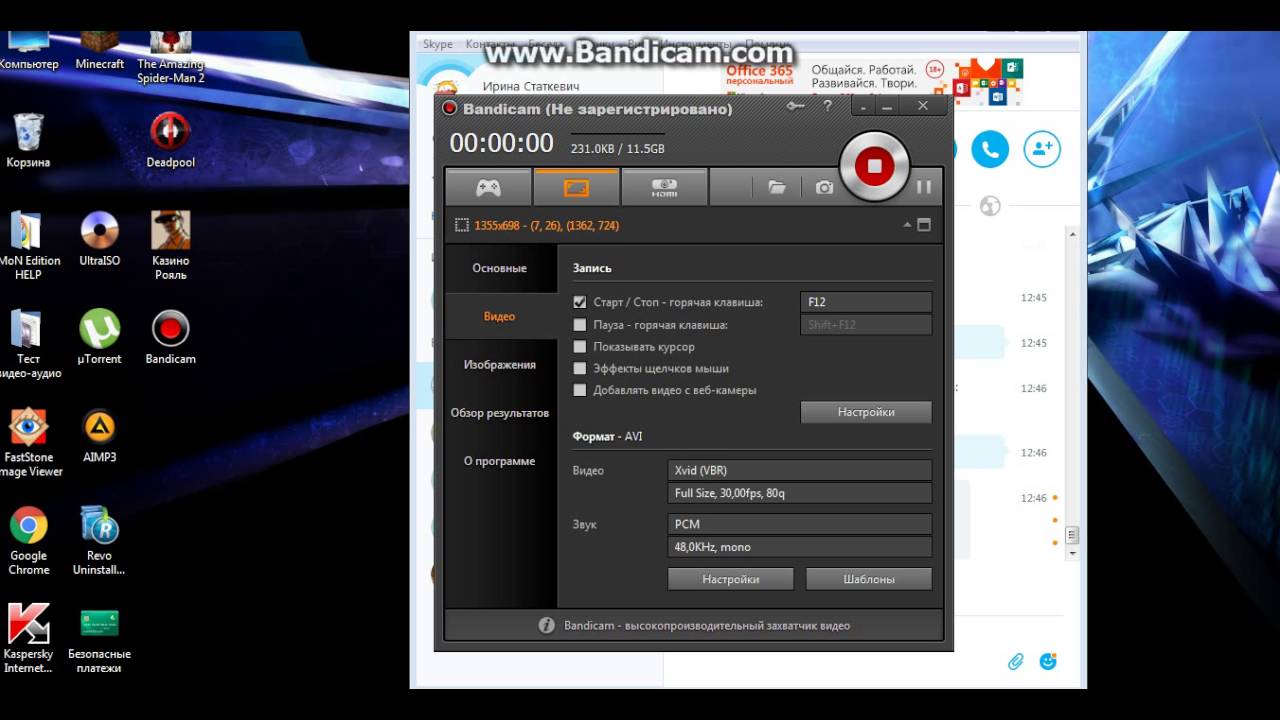Click the F12 hotkey field
The height and width of the screenshot is (720, 1280).
click(x=866, y=302)
